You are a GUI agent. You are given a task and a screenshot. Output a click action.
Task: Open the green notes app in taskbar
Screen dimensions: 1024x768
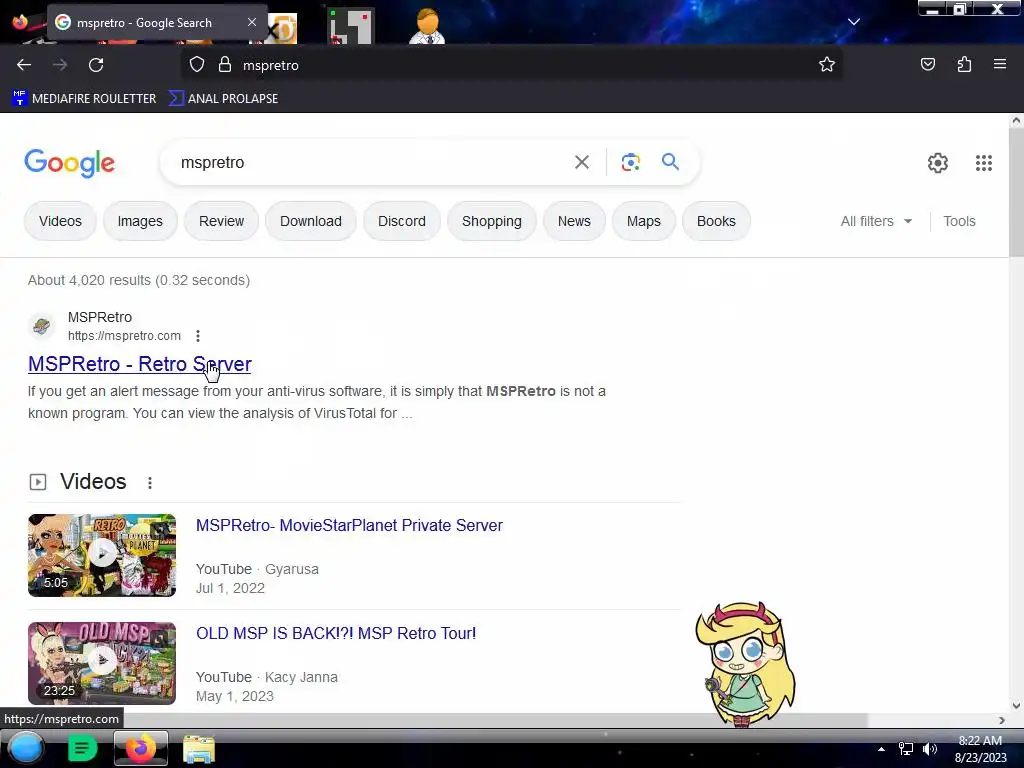tap(82, 748)
